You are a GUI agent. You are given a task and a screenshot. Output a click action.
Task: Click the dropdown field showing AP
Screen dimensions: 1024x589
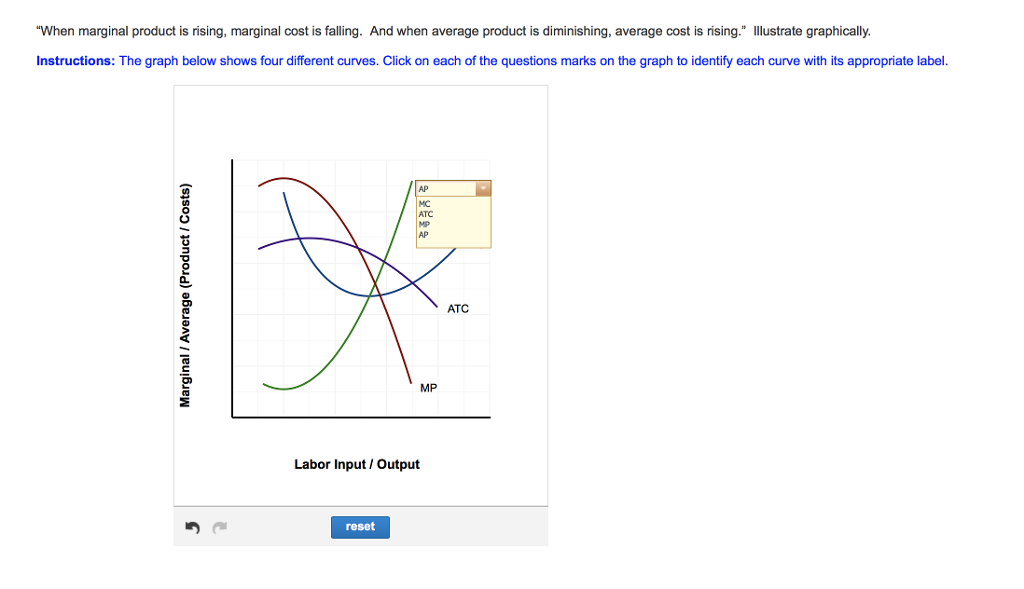click(445, 188)
